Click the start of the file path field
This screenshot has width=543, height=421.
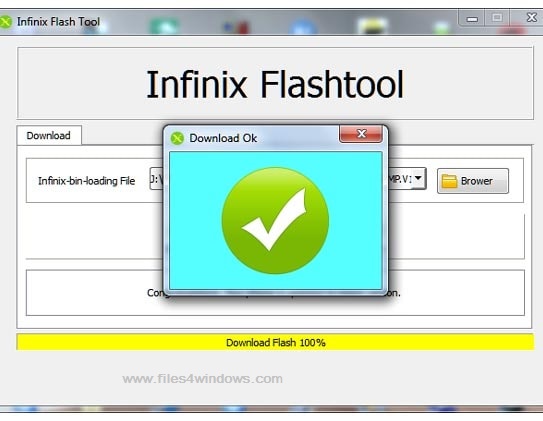[x=156, y=179]
